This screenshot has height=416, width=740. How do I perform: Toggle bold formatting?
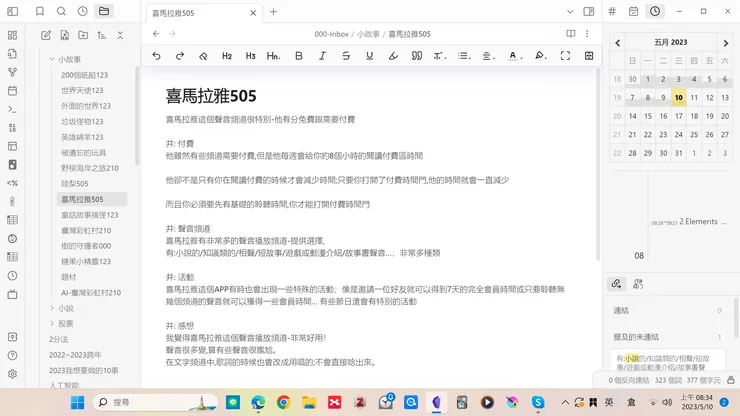click(299, 56)
